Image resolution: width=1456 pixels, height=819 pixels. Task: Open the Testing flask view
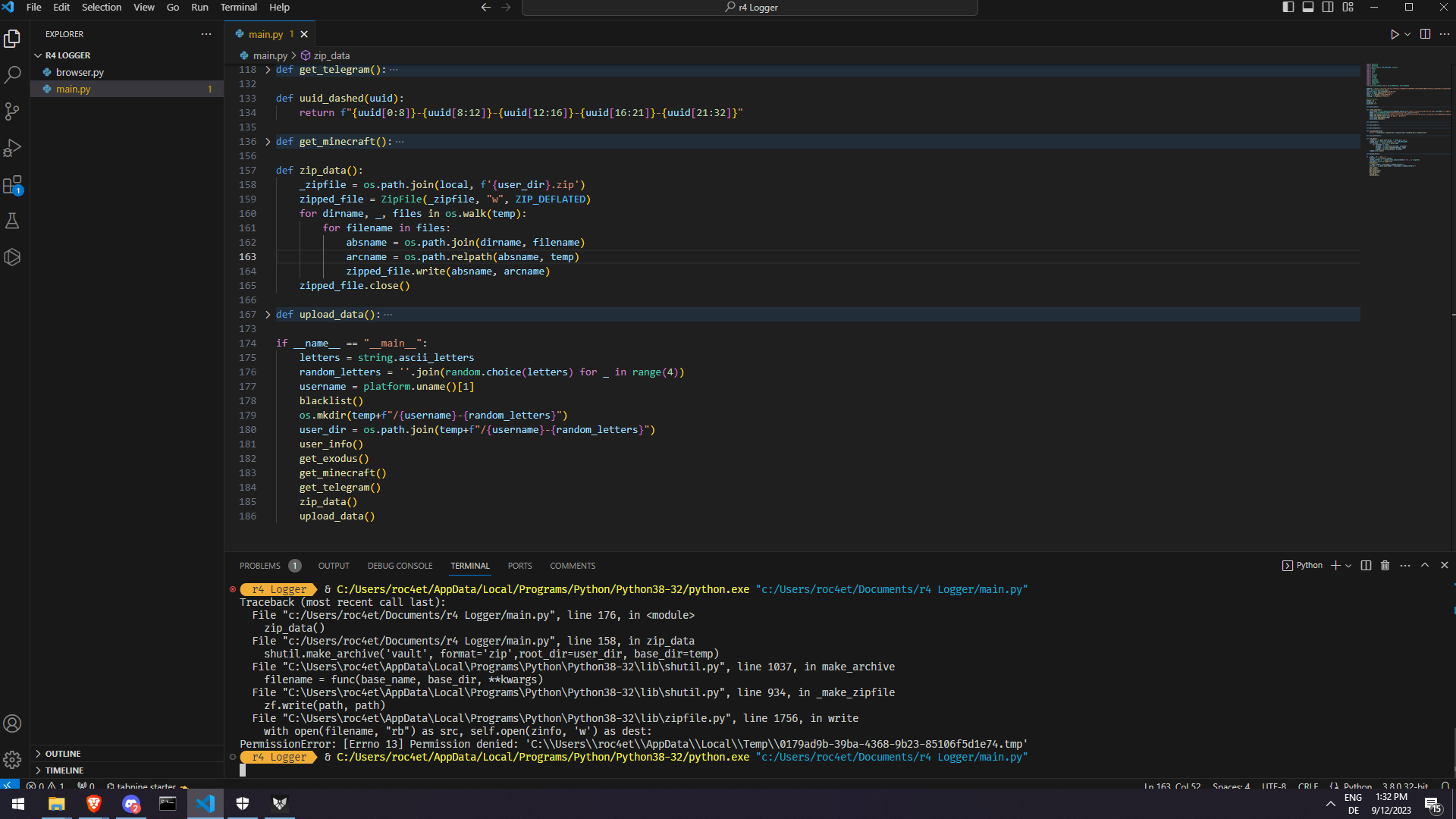[x=12, y=221]
